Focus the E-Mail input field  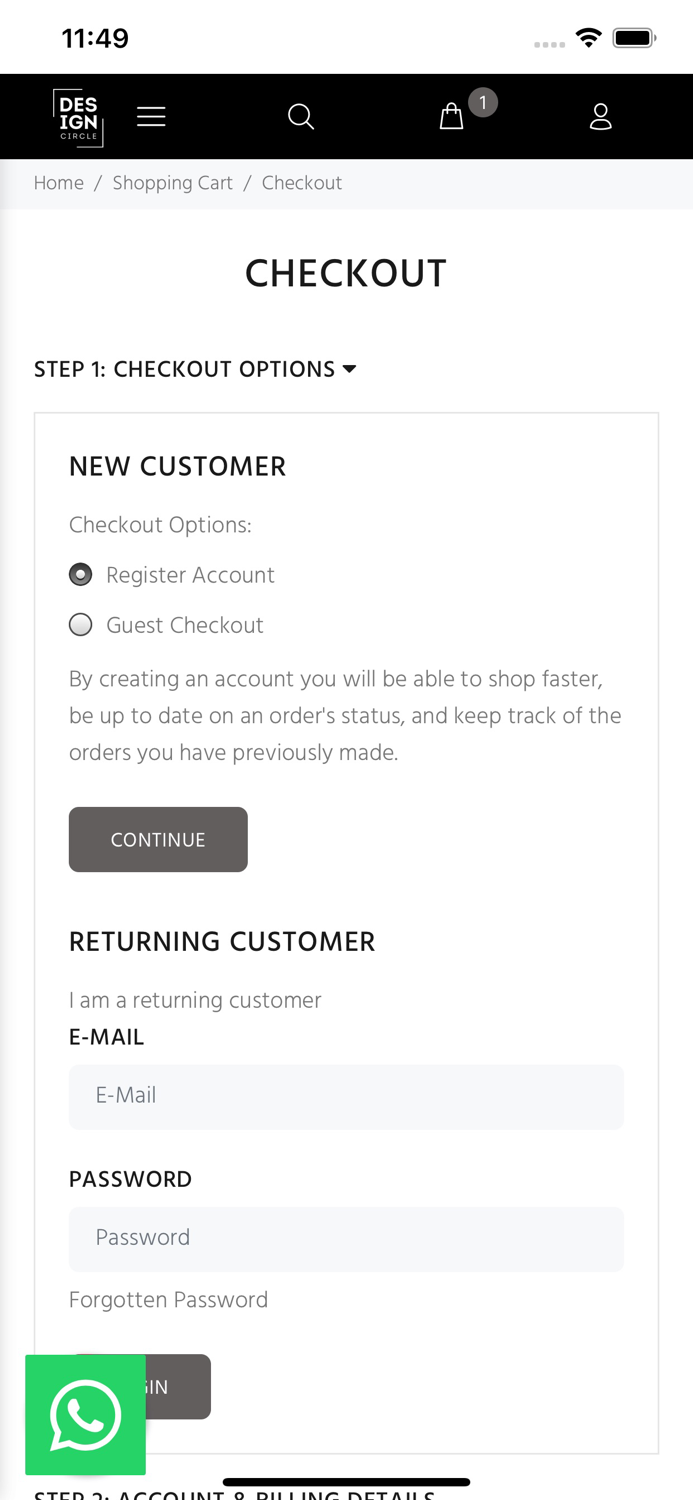(x=346, y=1096)
